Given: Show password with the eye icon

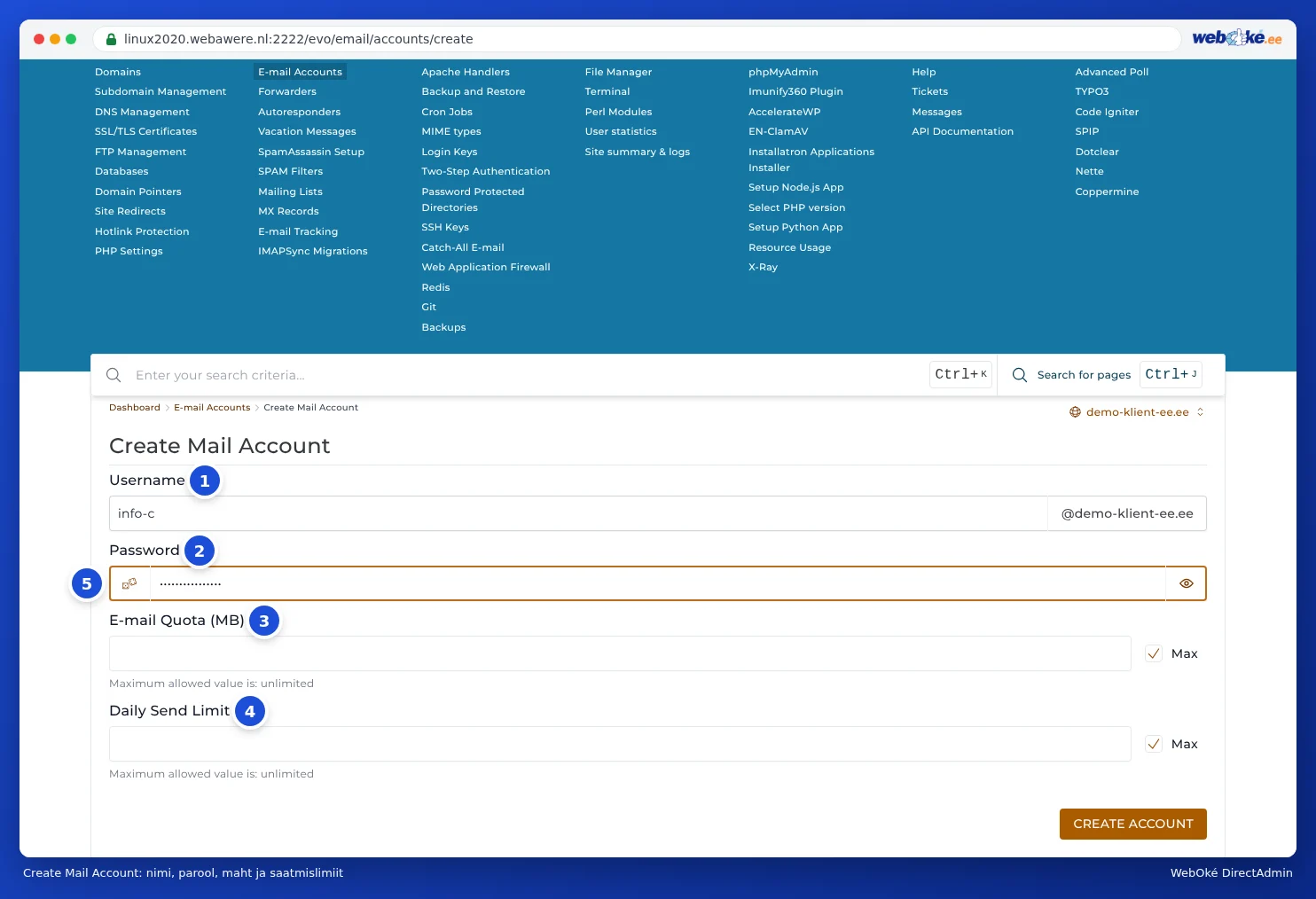Looking at the screenshot, I should pos(1186,583).
